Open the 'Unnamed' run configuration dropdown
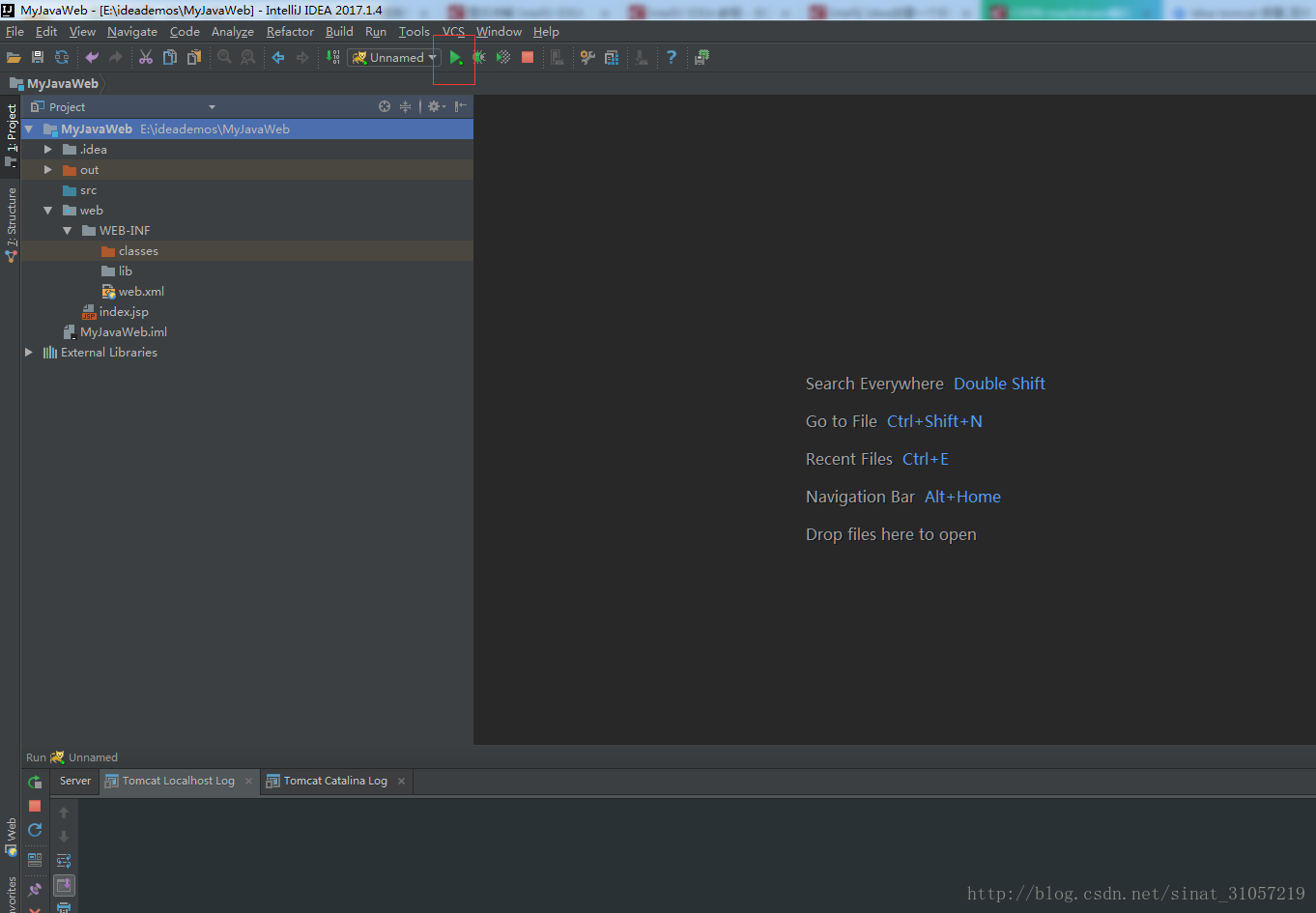The width and height of the screenshot is (1316, 913). [x=394, y=58]
